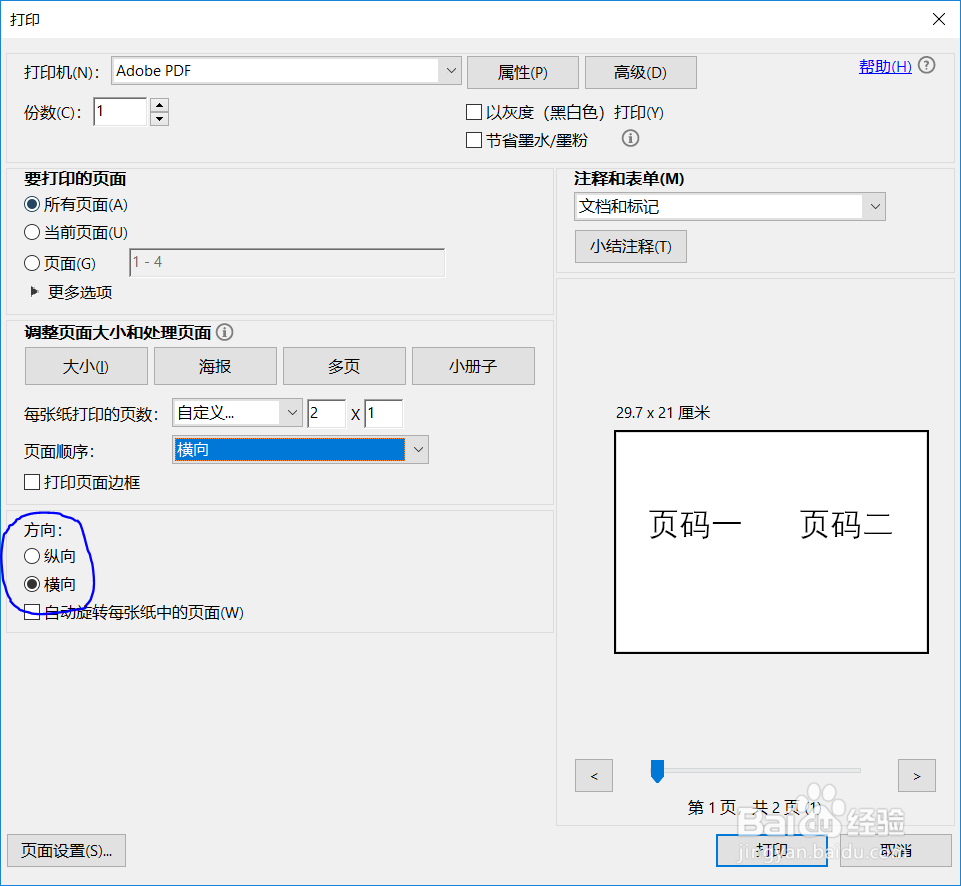Enable 以灰度 (黑白色) 打印 checkbox
This screenshot has width=961, height=886.
(474, 112)
